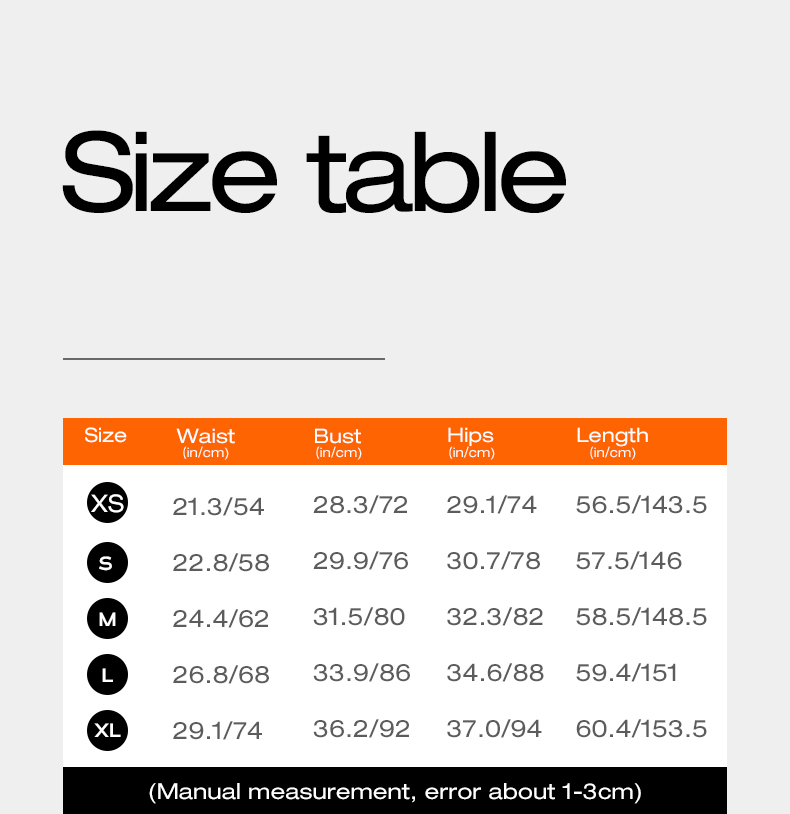This screenshot has height=814, width=790.
Task: Choose the XL size badge
Action: [107, 730]
